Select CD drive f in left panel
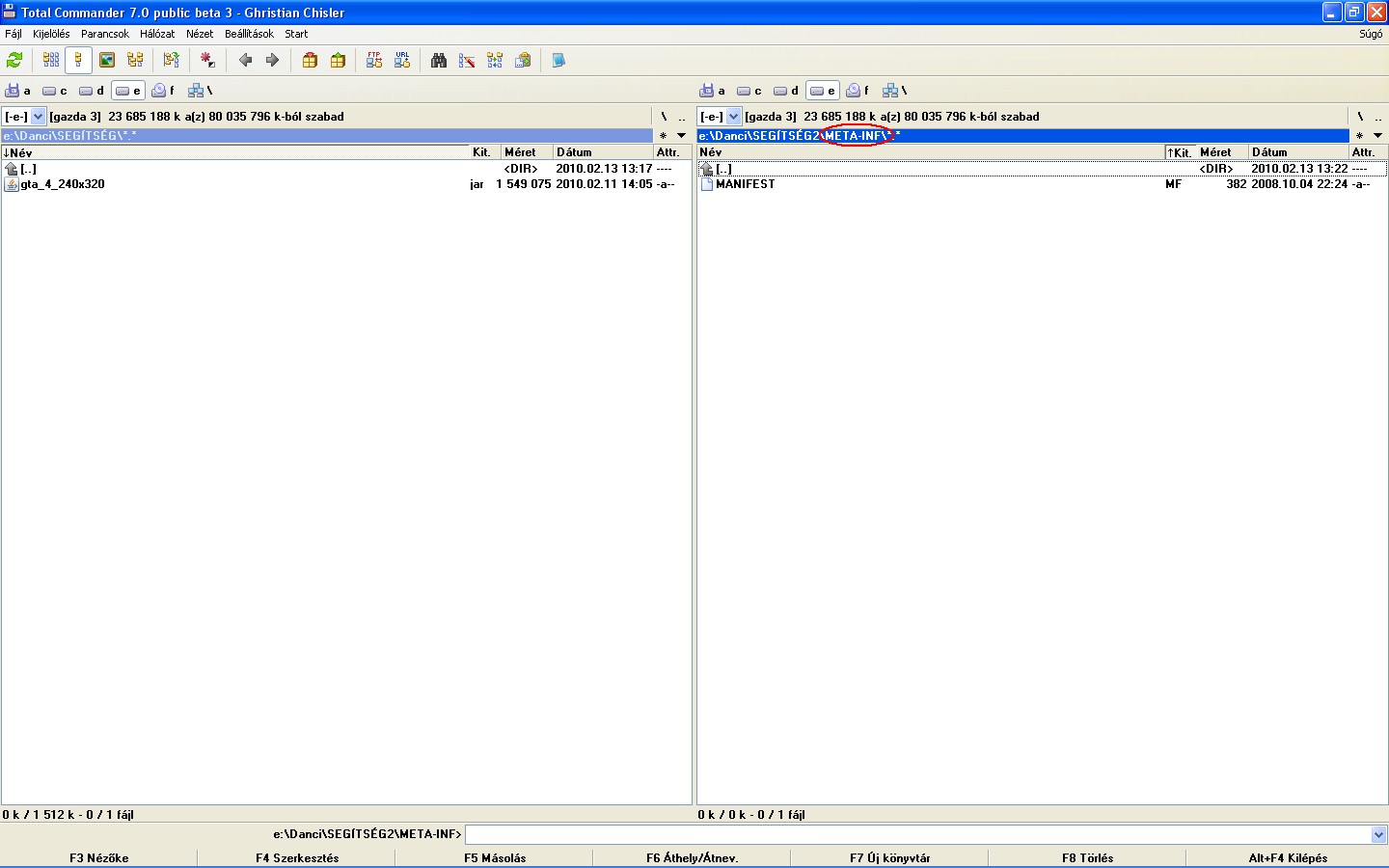Screen dimensions: 1389x868 (164, 91)
